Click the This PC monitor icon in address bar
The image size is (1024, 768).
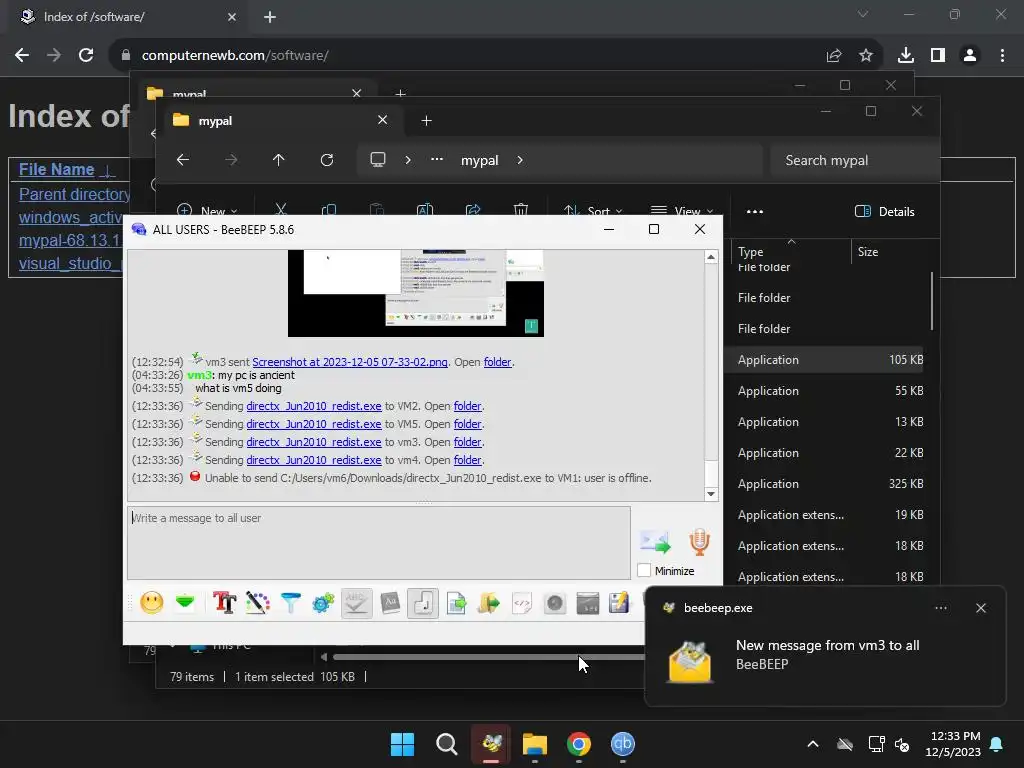(377, 160)
